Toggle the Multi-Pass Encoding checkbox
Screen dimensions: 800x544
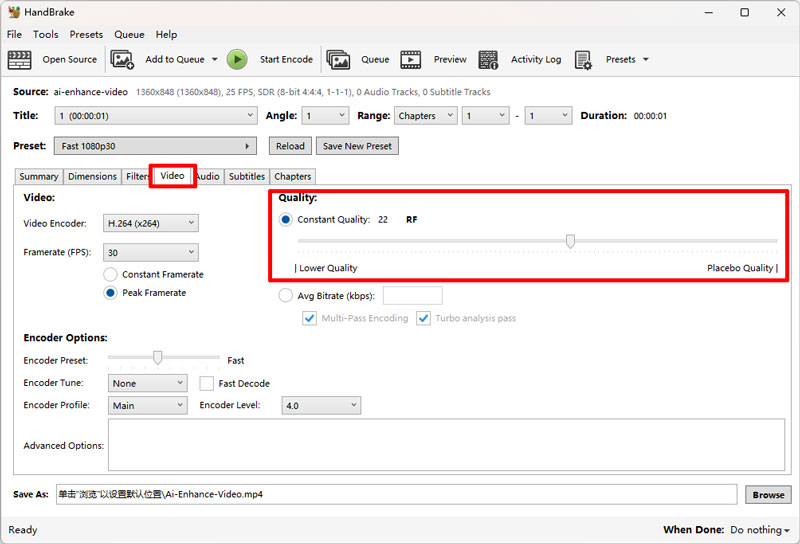[x=309, y=318]
